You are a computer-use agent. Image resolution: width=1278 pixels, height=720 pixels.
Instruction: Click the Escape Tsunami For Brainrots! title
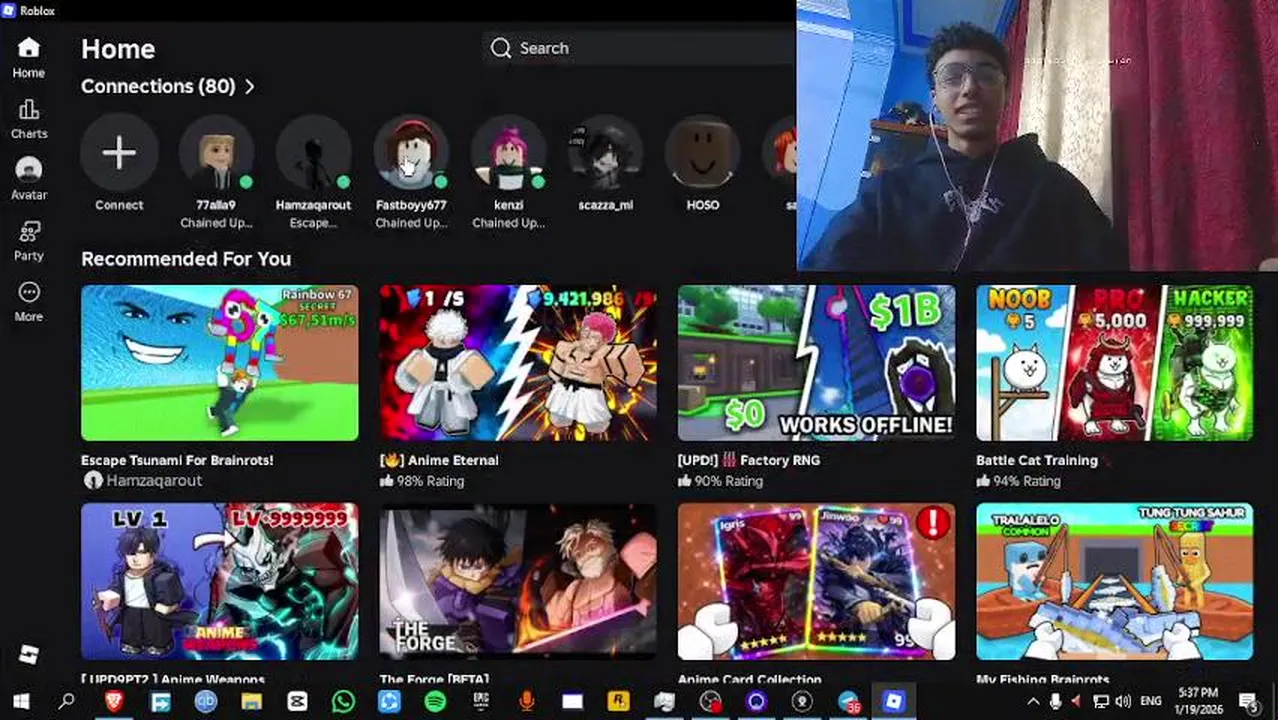pyautogui.click(x=177, y=460)
